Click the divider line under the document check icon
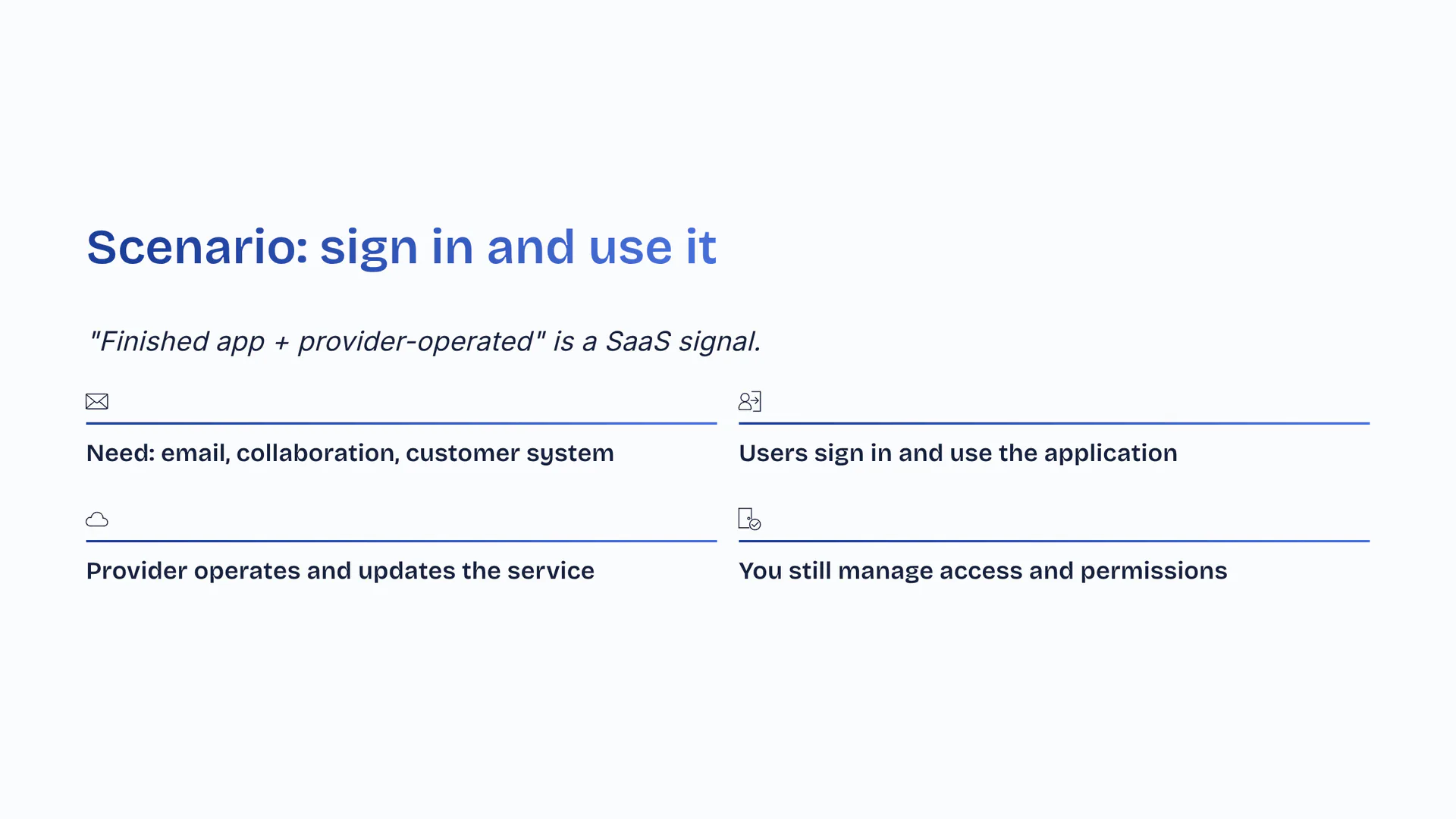This screenshot has height=819, width=1456. tap(1054, 541)
